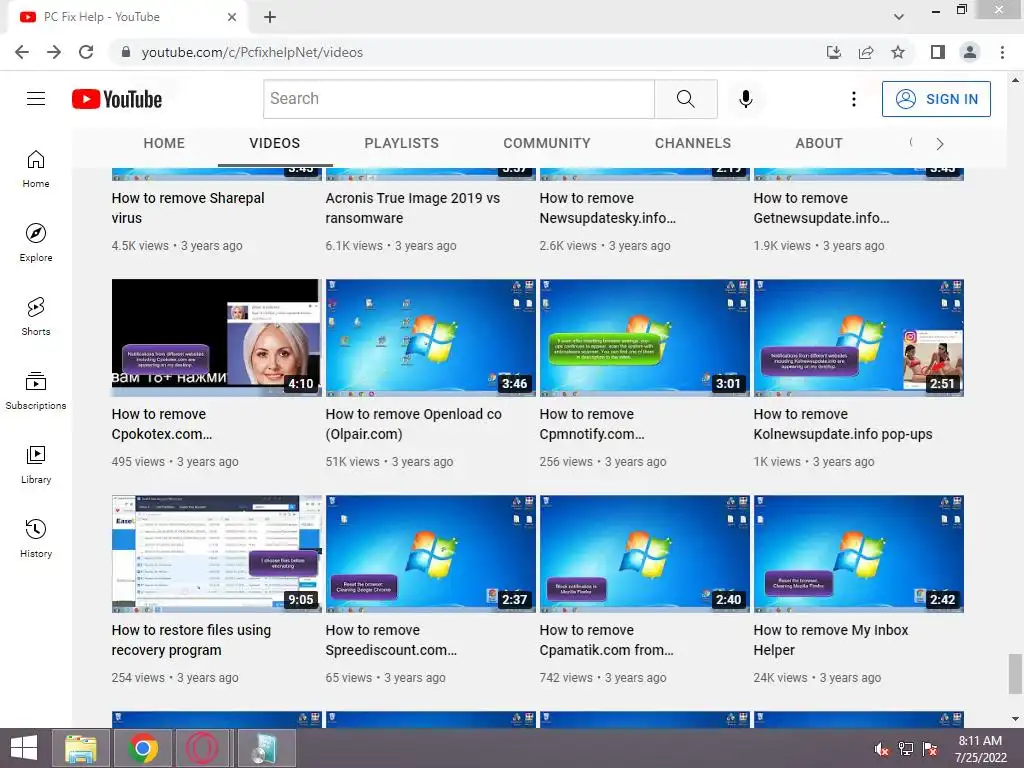Switch to the HOME channel tab
The height and width of the screenshot is (768, 1024).
click(x=164, y=143)
